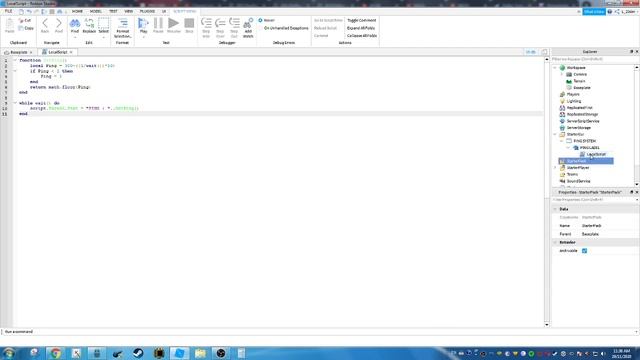
Task: Click Reload Script action
Action: [x=325, y=28]
